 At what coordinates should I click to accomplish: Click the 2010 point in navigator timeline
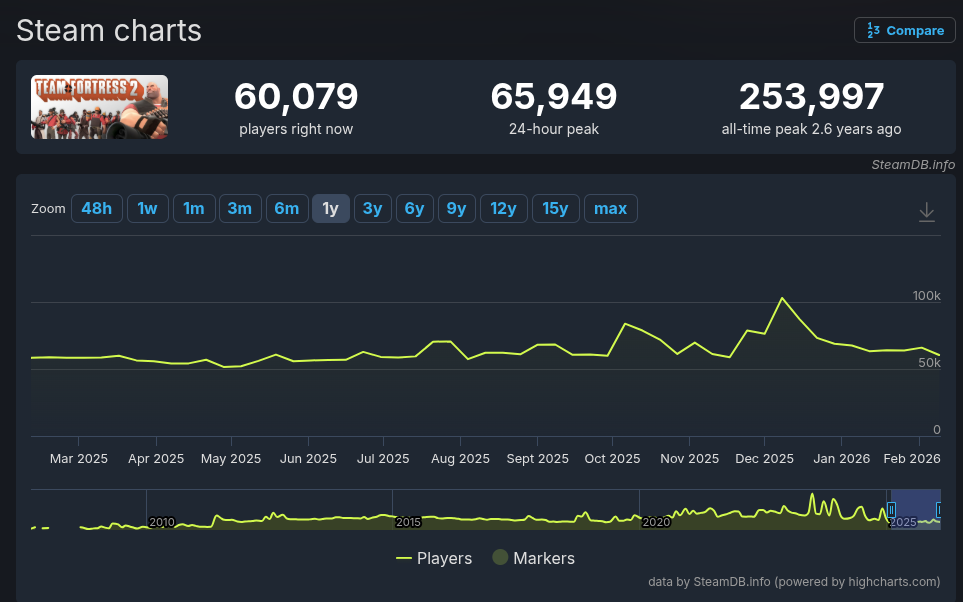(x=162, y=522)
